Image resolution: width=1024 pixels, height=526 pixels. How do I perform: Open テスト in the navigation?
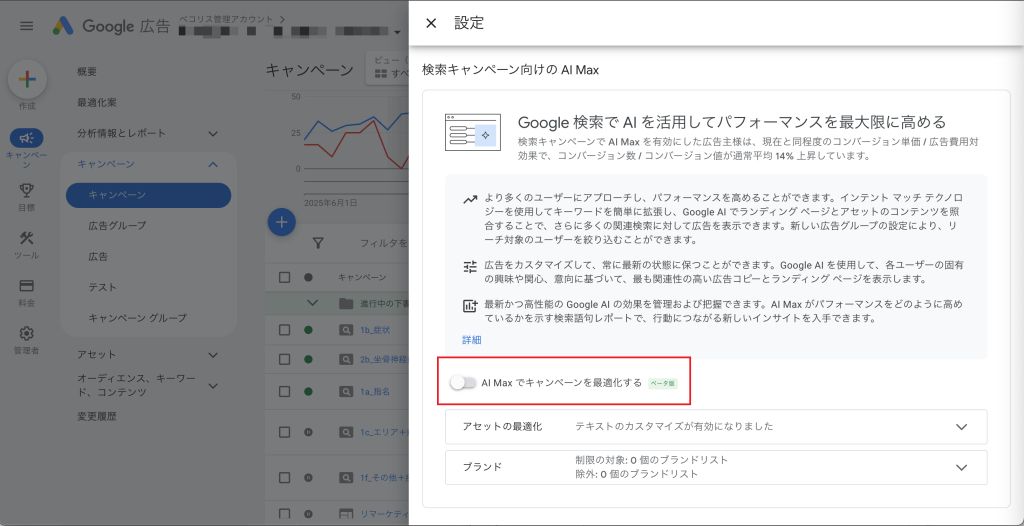click(x=103, y=287)
